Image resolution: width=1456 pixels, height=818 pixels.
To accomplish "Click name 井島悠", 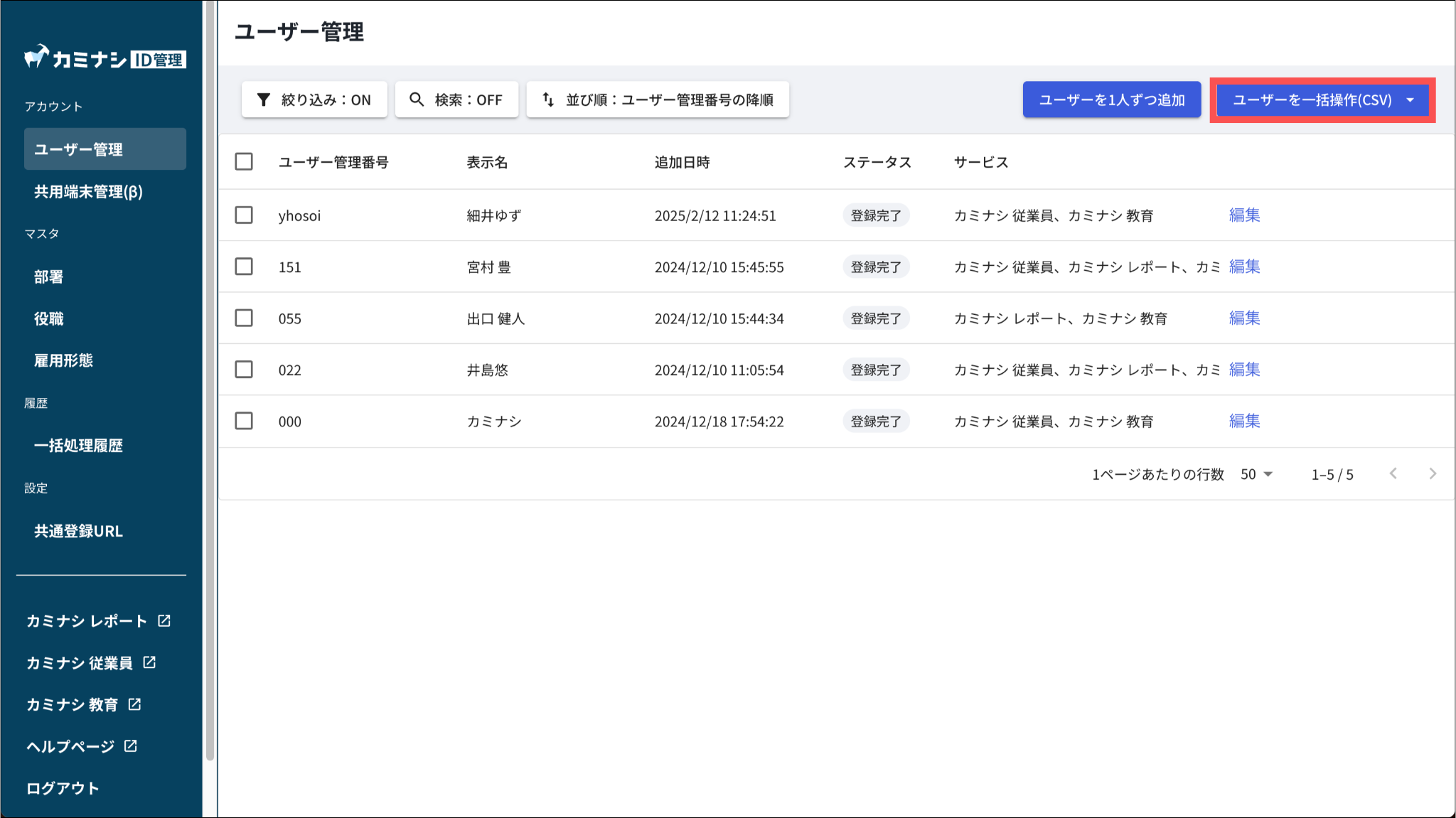I will 487,370.
